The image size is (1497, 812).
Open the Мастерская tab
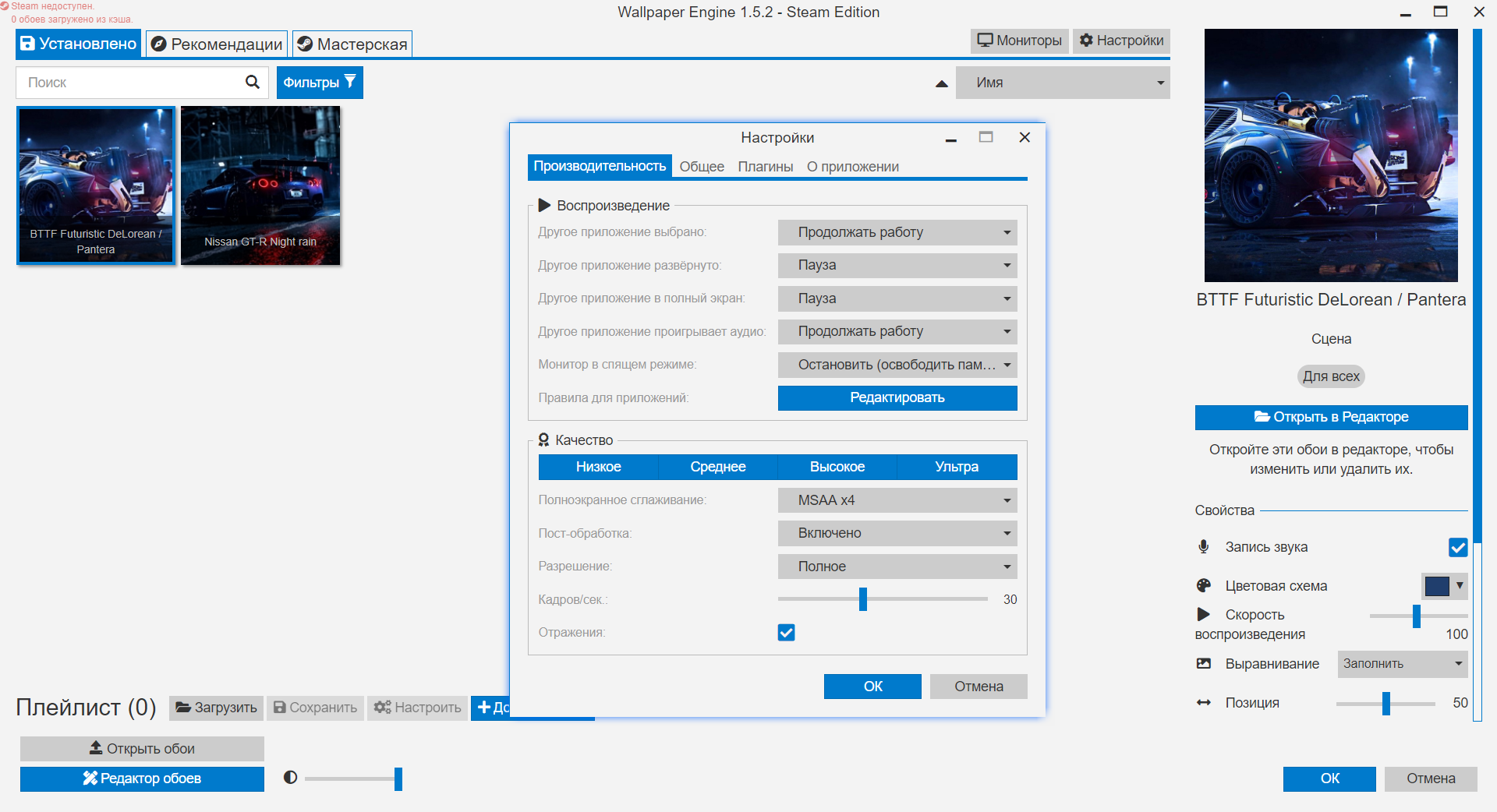352,44
